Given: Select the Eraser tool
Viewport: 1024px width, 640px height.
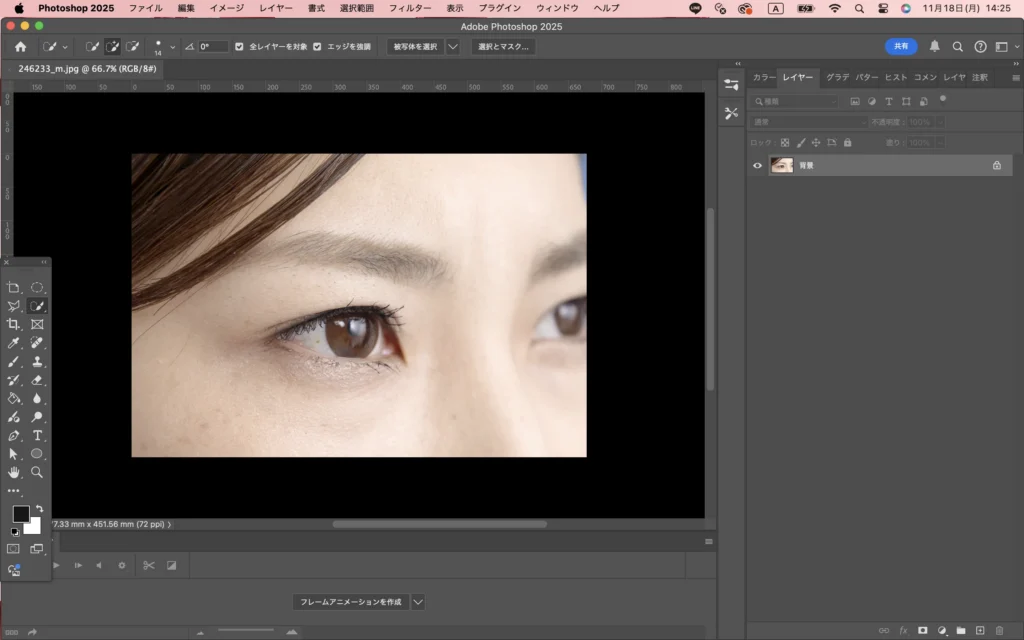Looking at the screenshot, I should [x=37, y=380].
